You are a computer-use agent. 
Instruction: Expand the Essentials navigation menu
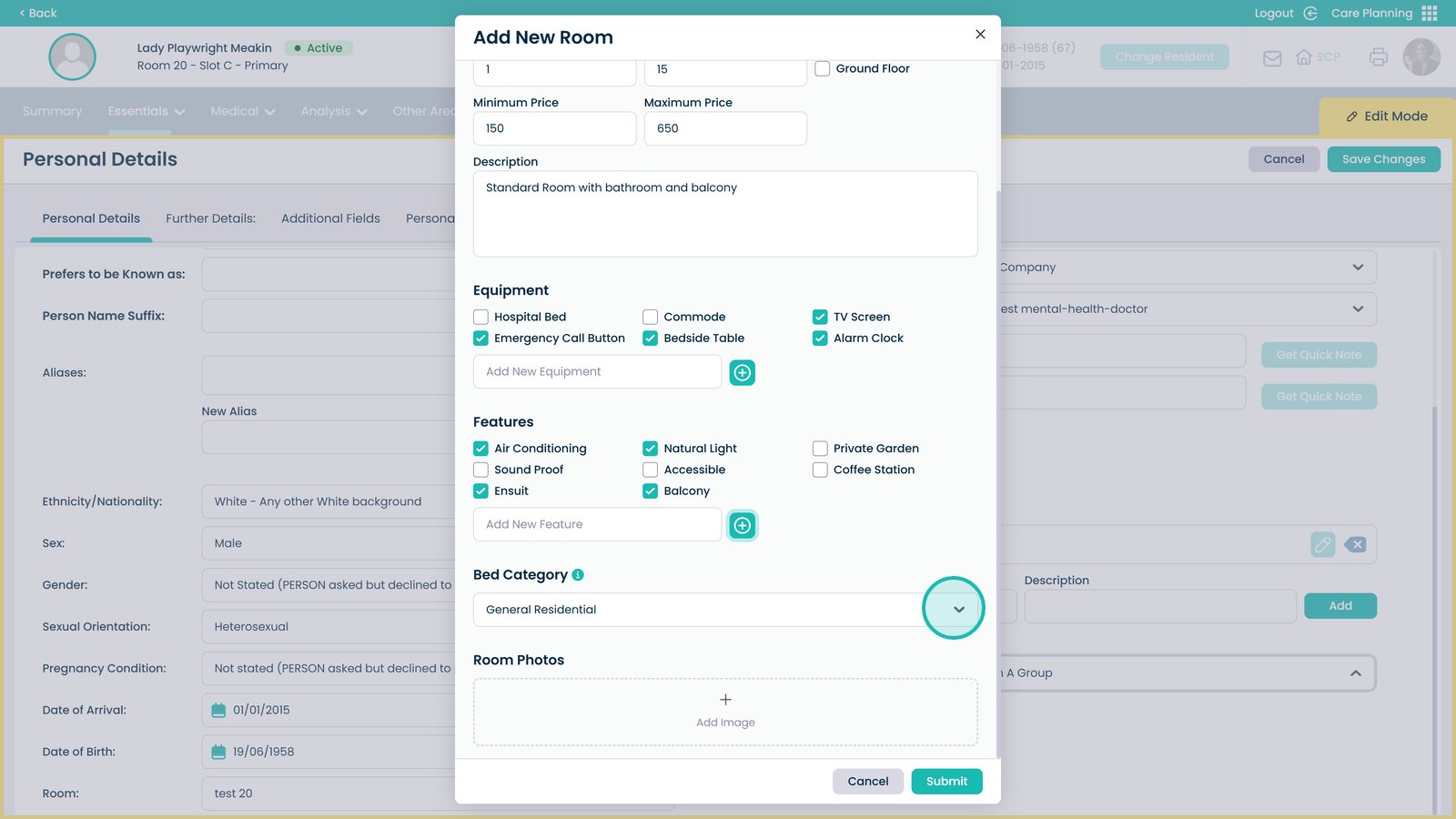[x=146, y=111]
